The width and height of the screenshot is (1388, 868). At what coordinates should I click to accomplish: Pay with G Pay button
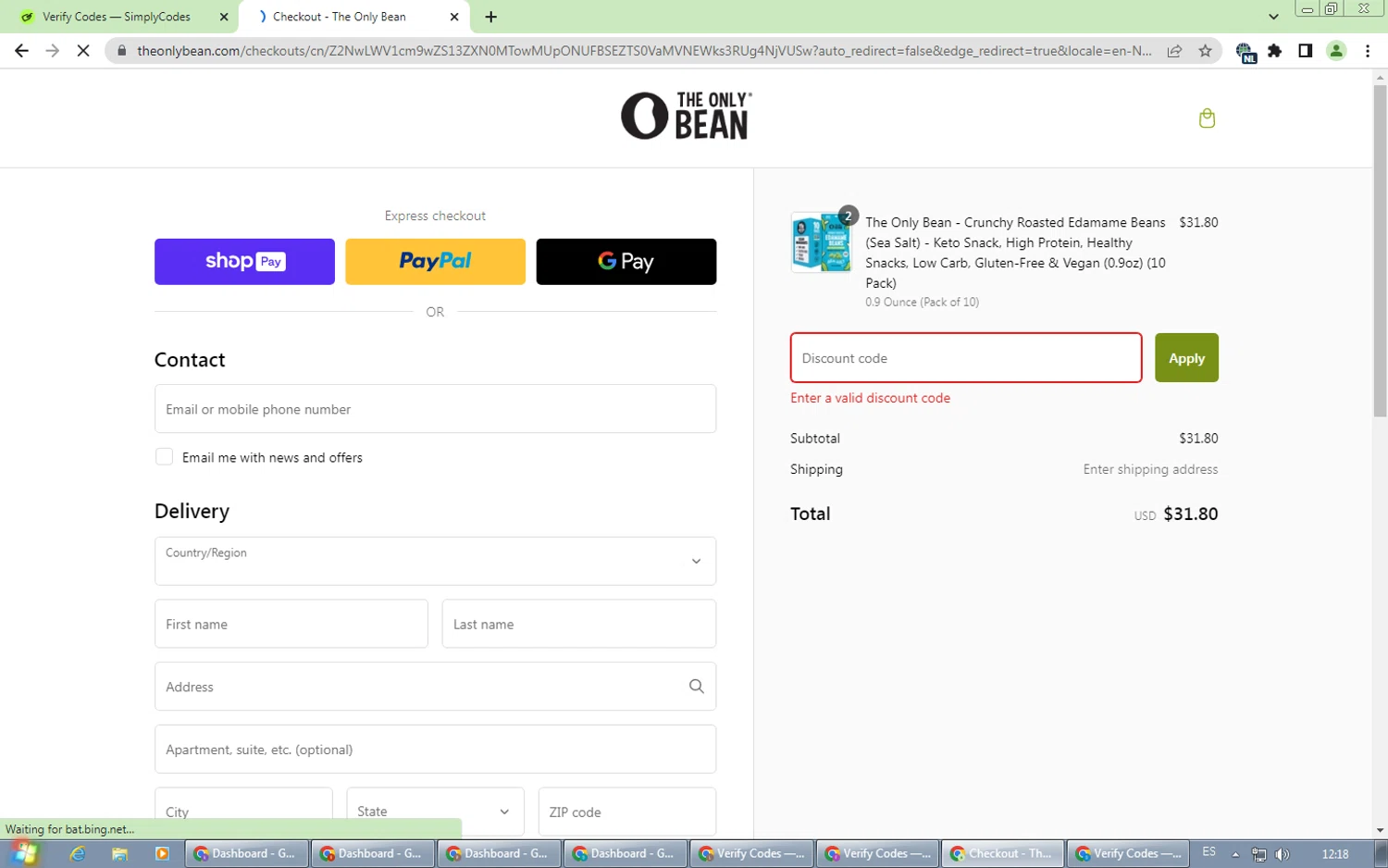626,262
